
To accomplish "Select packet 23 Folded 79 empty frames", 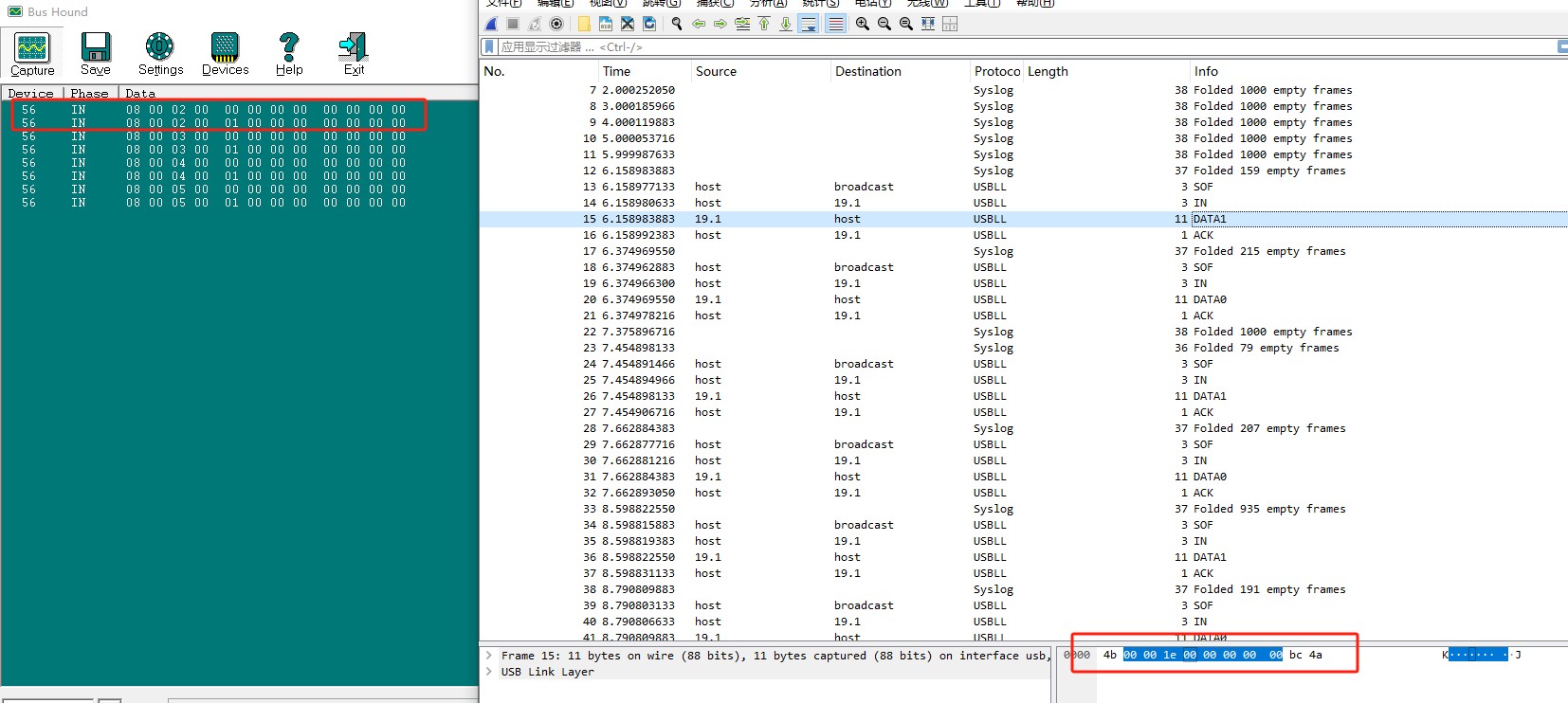I will (1024, 348).
